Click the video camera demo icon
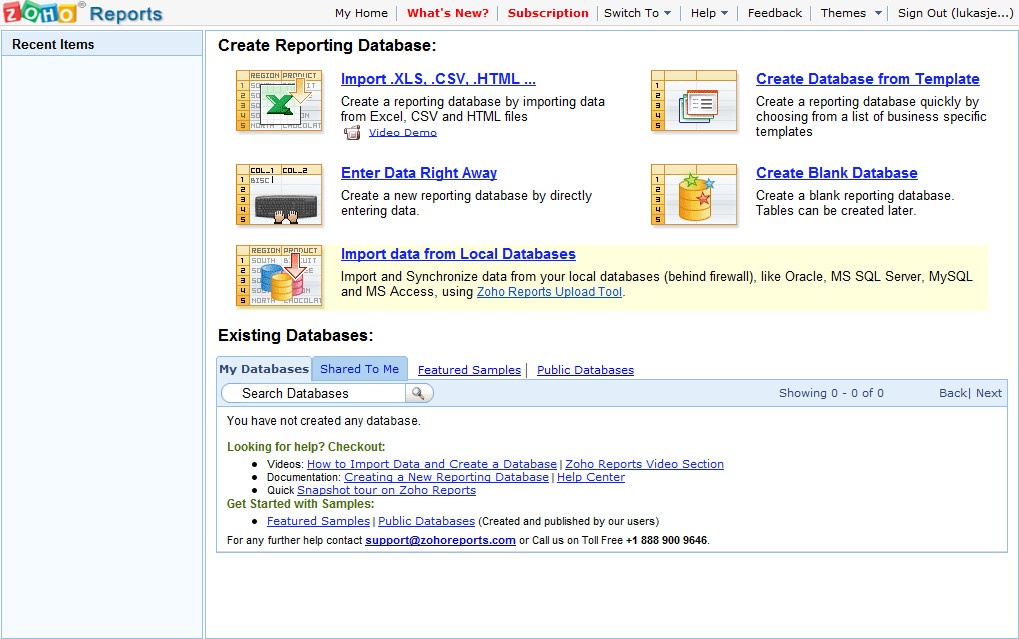 click(352, 133)
